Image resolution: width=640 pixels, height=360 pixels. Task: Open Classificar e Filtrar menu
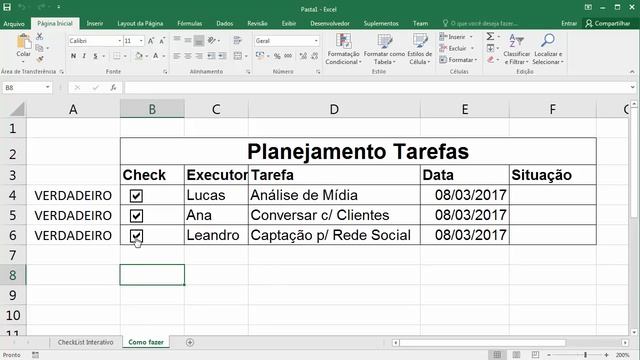[516, 49]
